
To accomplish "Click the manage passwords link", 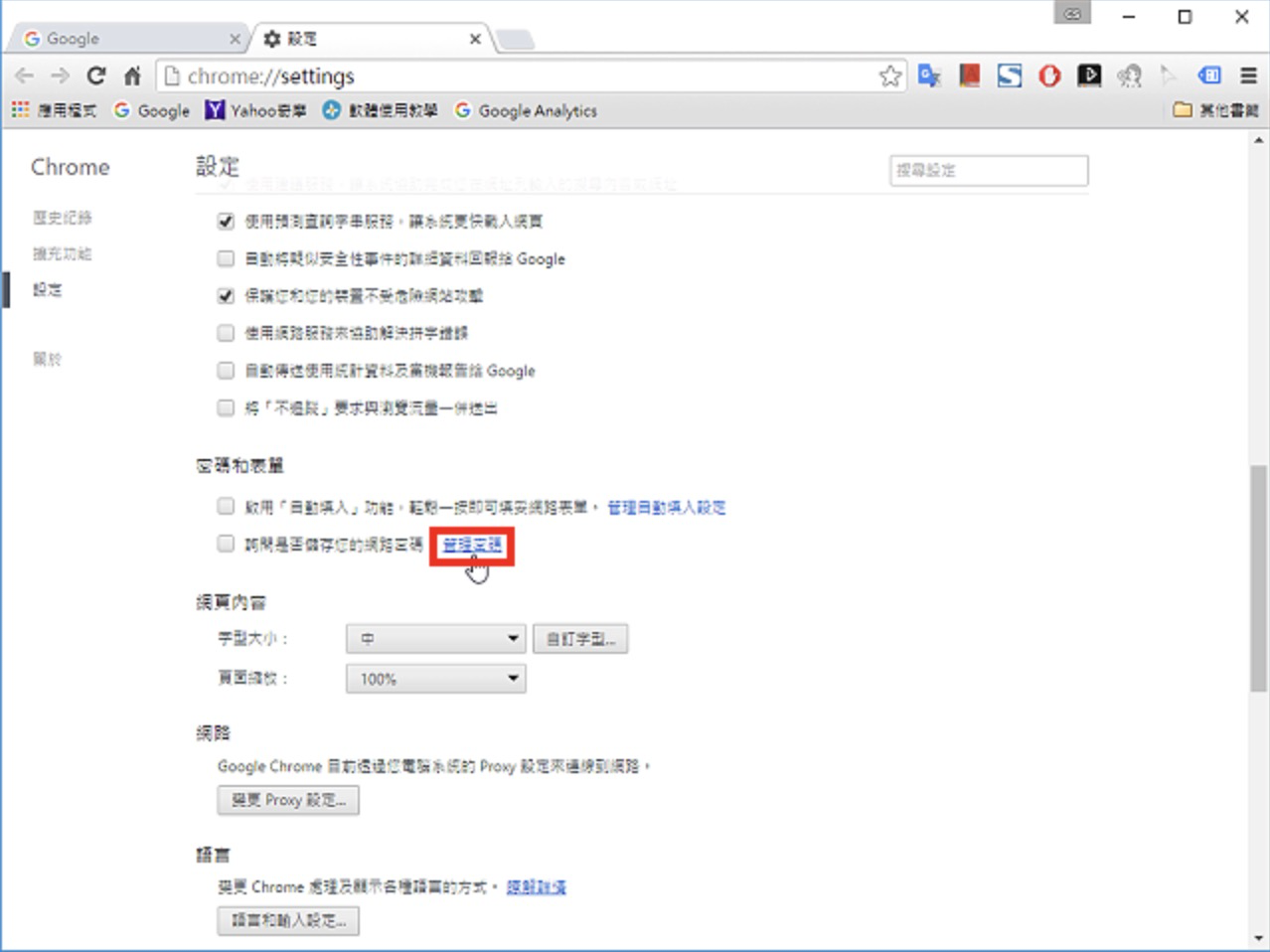I will point(472,545).
